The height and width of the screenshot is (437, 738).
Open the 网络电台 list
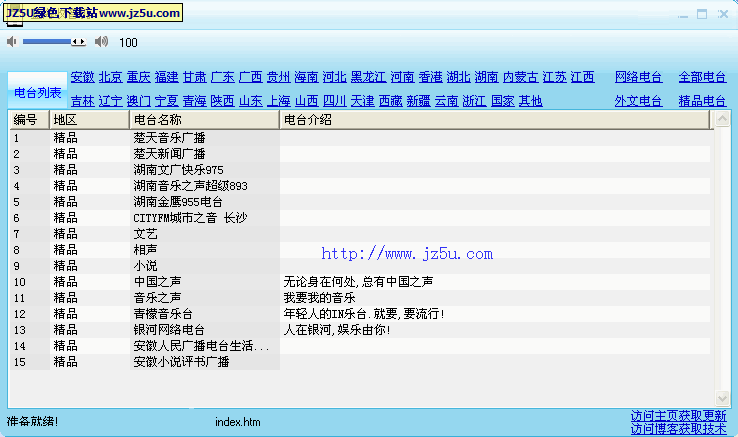[639, 77]
